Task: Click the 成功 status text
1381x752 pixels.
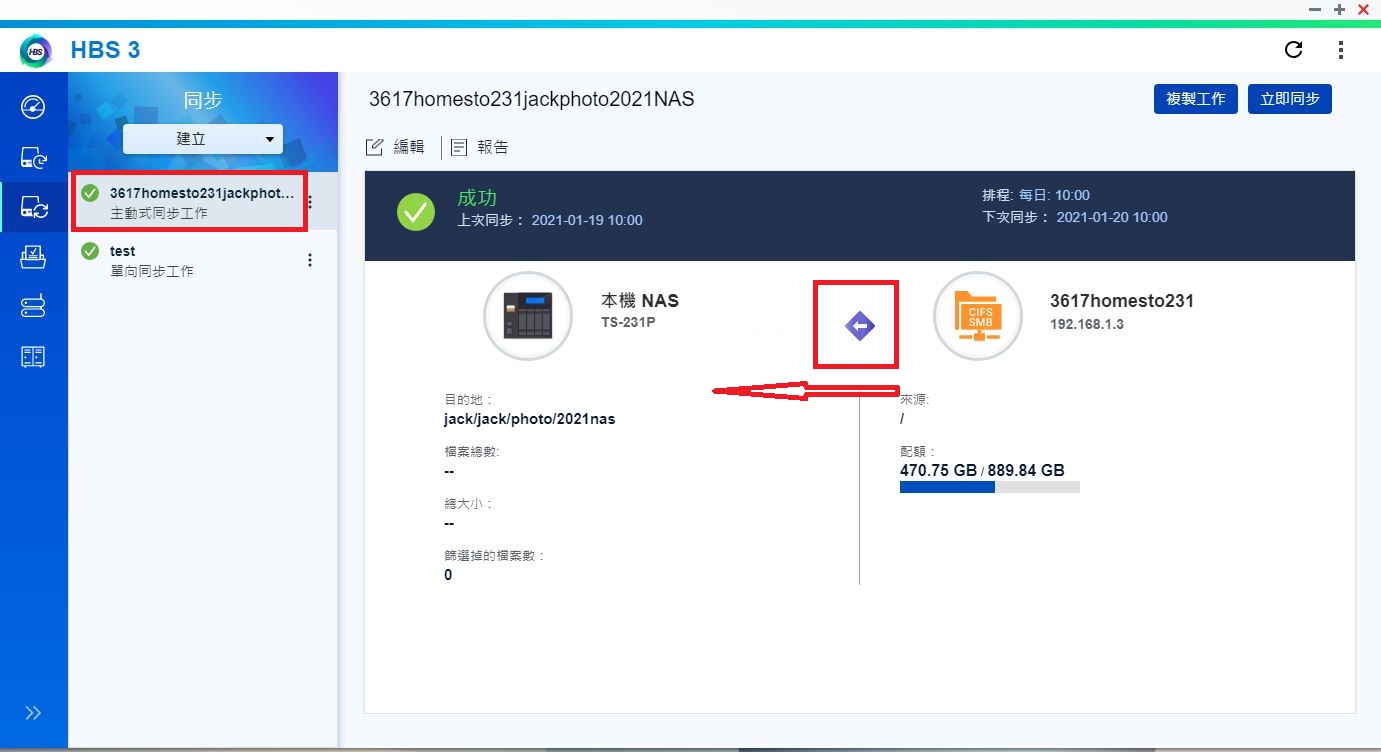Action: pos(477,198)
